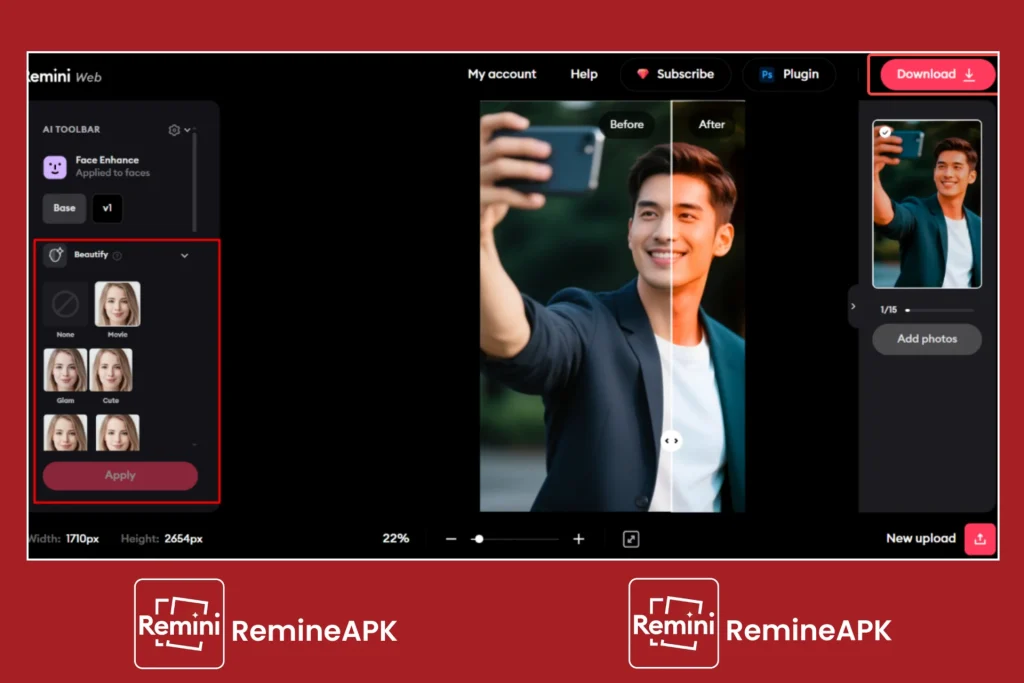Select the Glam preset thumbnail
This screenshot has width=1024, height=683.
click(x=65, y=371)
